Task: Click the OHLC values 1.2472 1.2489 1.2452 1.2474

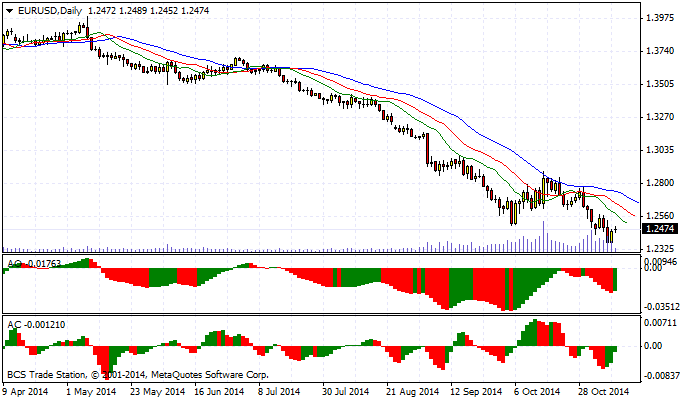Action: point(148,11)
